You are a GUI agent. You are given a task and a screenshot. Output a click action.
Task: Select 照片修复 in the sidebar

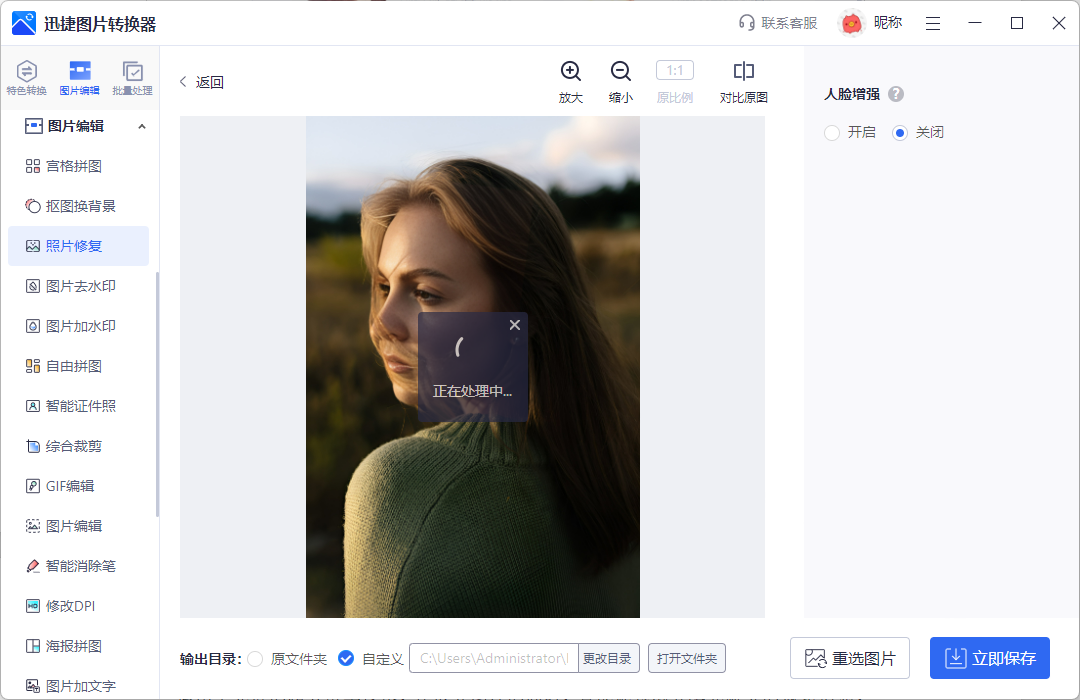[x=79, y=246]
